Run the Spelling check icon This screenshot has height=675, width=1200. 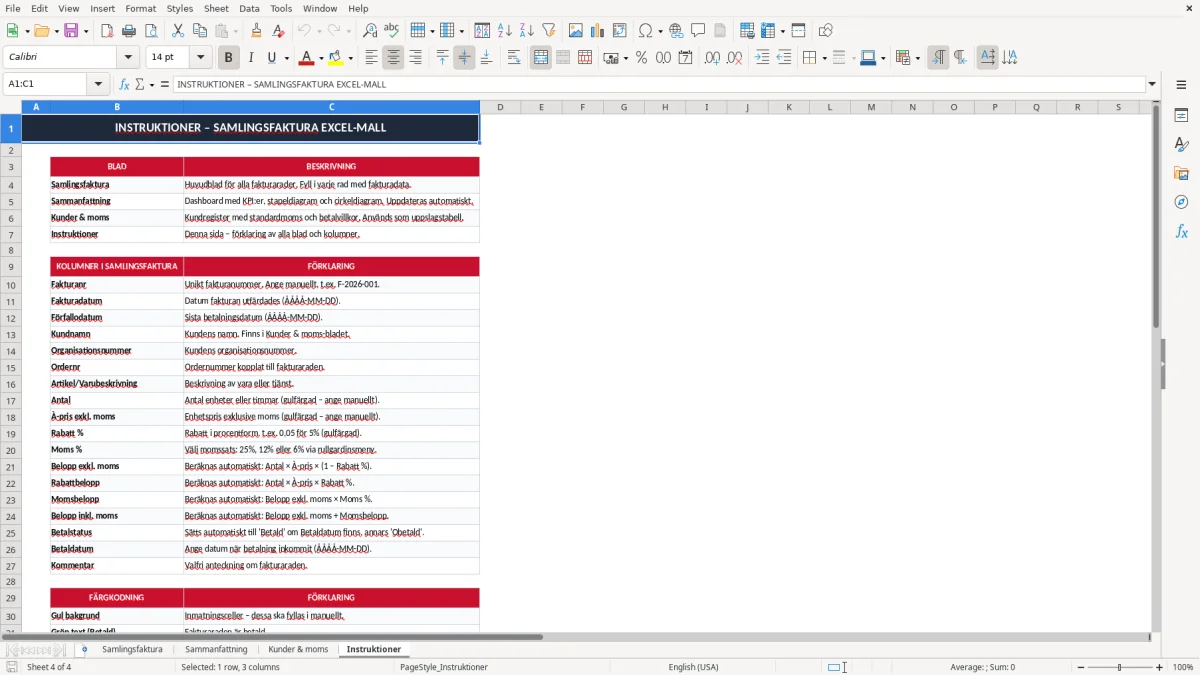tap(392, 31)
